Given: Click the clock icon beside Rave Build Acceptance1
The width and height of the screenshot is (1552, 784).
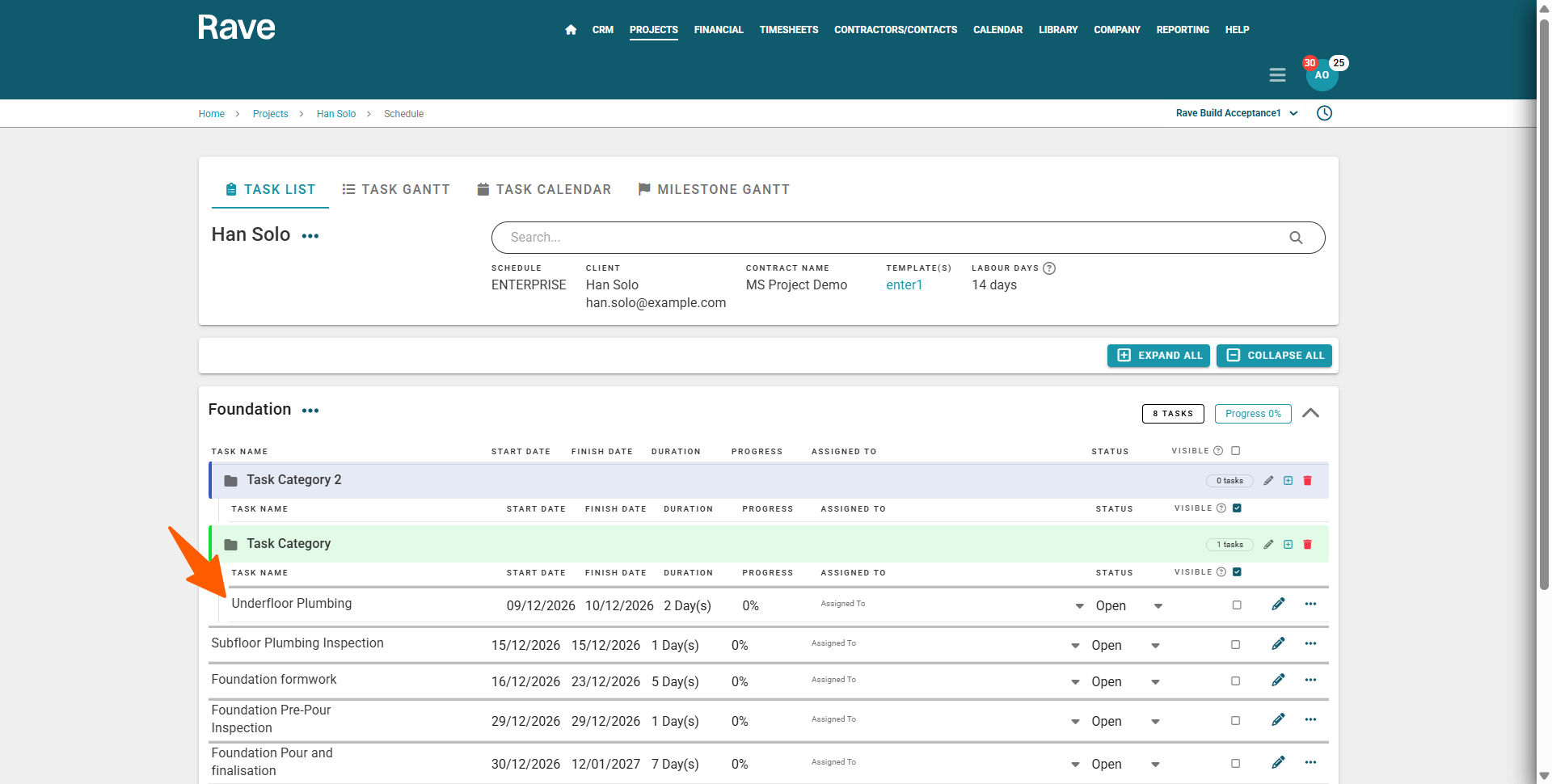Looking at the screenshot, I should click(1324, 113).
